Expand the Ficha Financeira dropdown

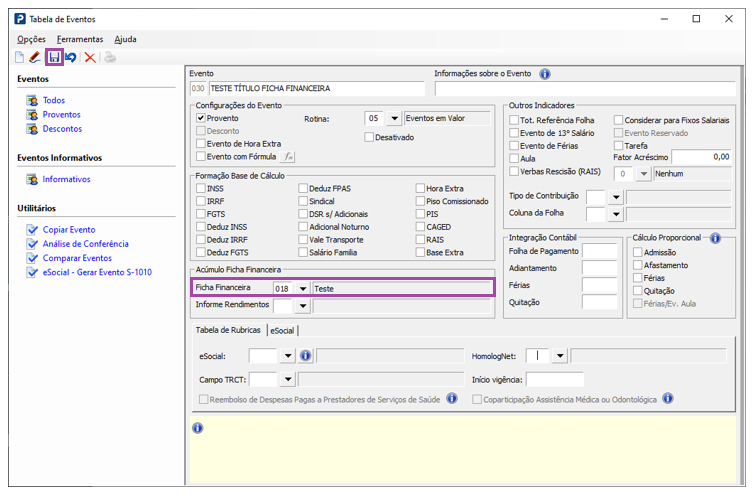click(301, 289)
